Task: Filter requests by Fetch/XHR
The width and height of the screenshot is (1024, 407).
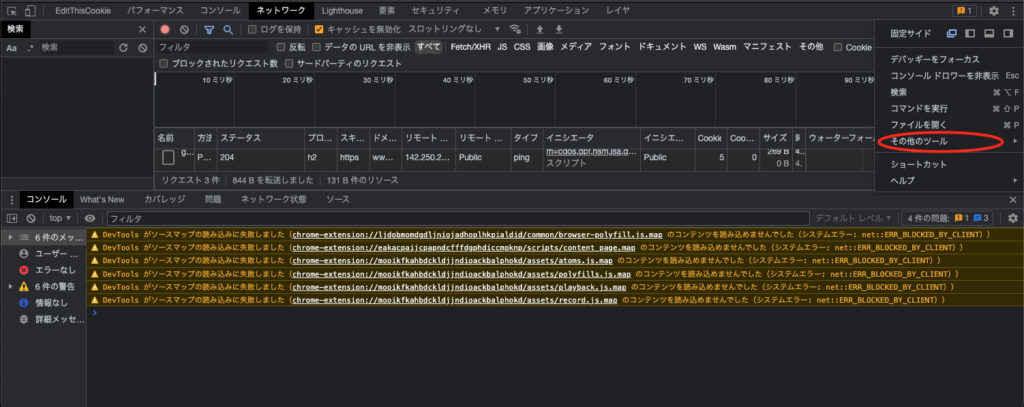Action: click(x=470, y=47)
